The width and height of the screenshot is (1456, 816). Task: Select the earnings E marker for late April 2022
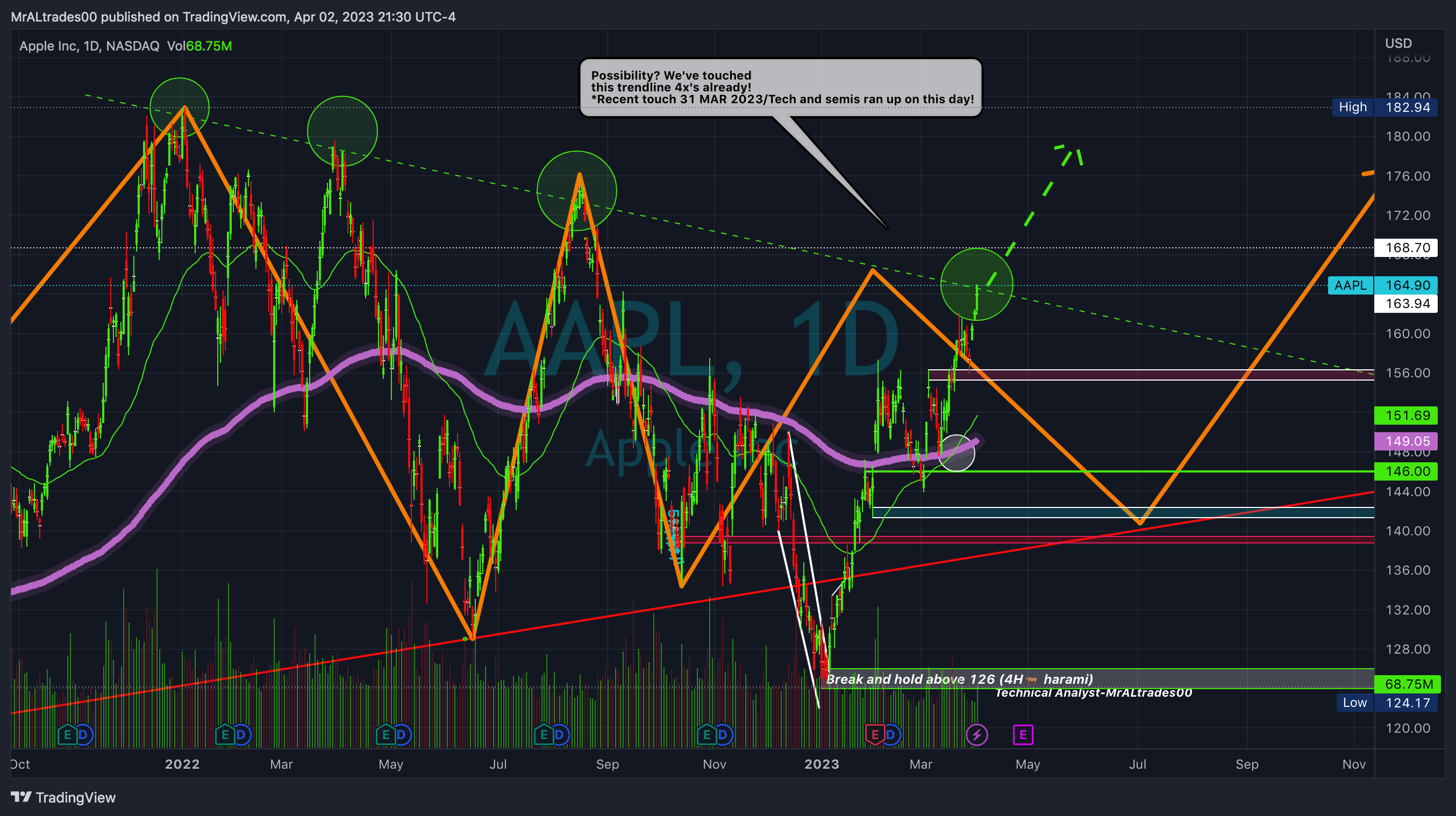(x=386, y=735)
